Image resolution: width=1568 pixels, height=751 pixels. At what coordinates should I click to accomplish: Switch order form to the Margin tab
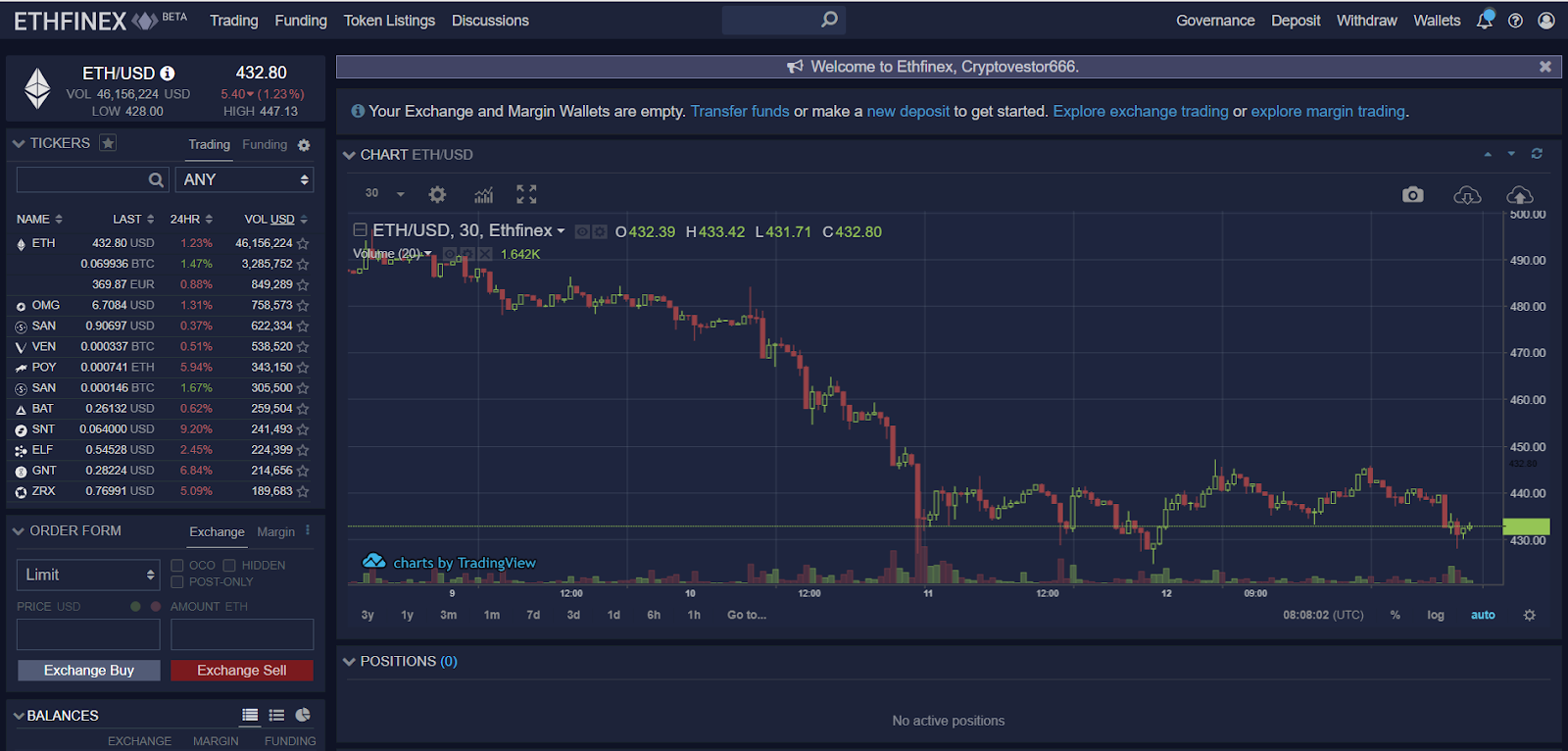[275, 531]
